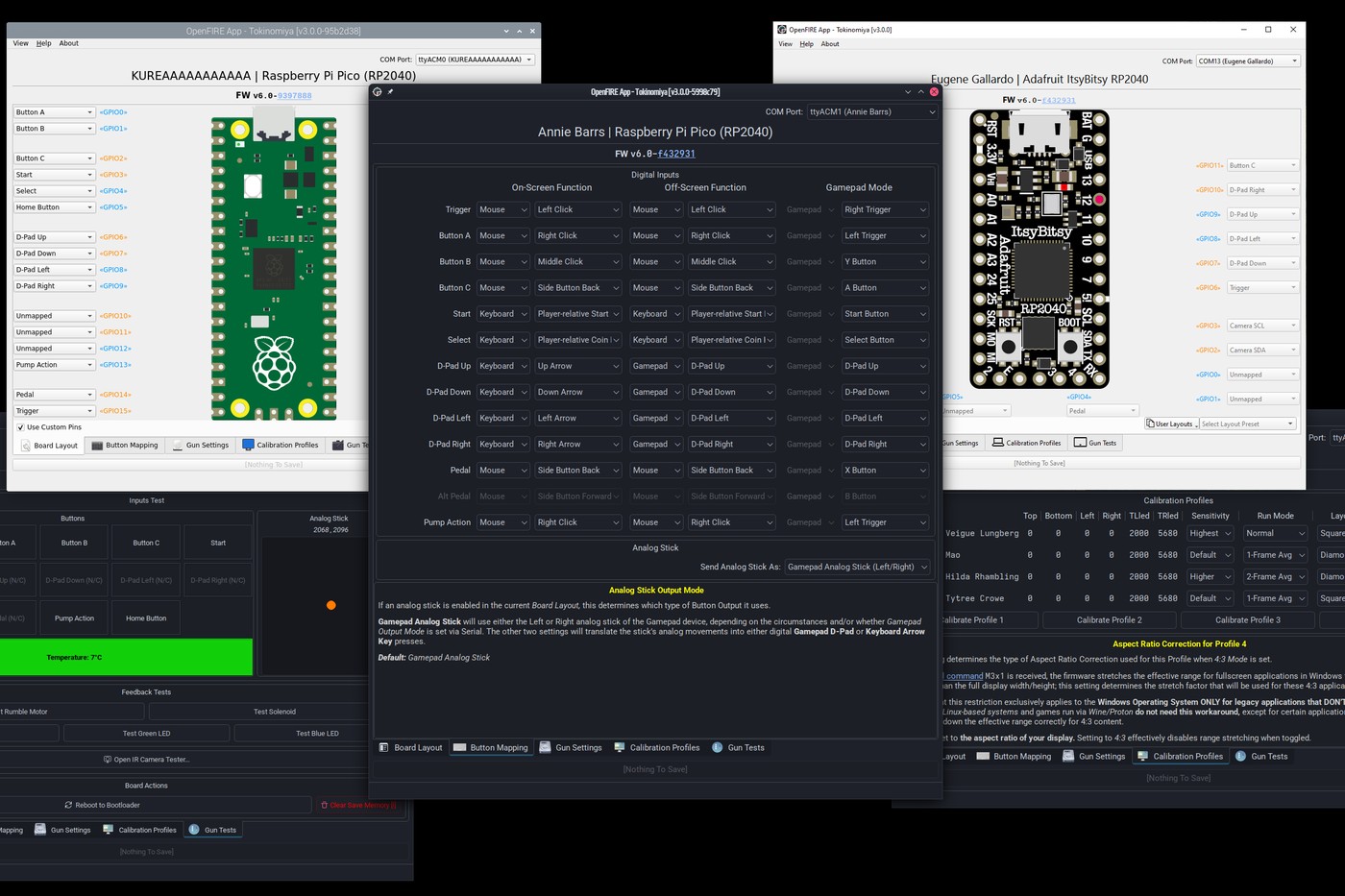Click the Calibrate Profile 2 button
1345x896 pixels.
[x=1109, y=619]
